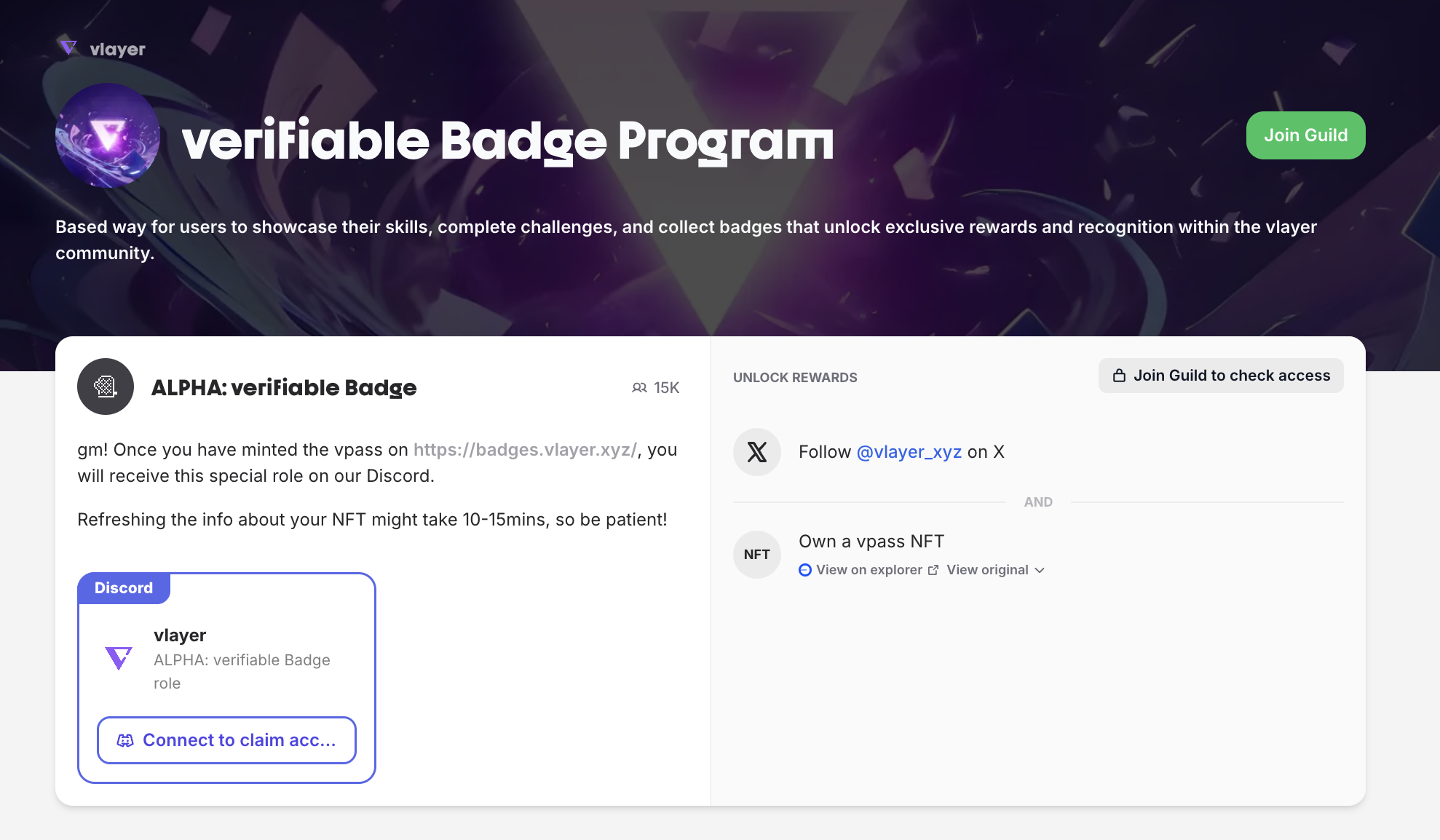This screenshot has height=840, width=1440.
Task: Click the chevron next to View original
Action: [1040, 570]
